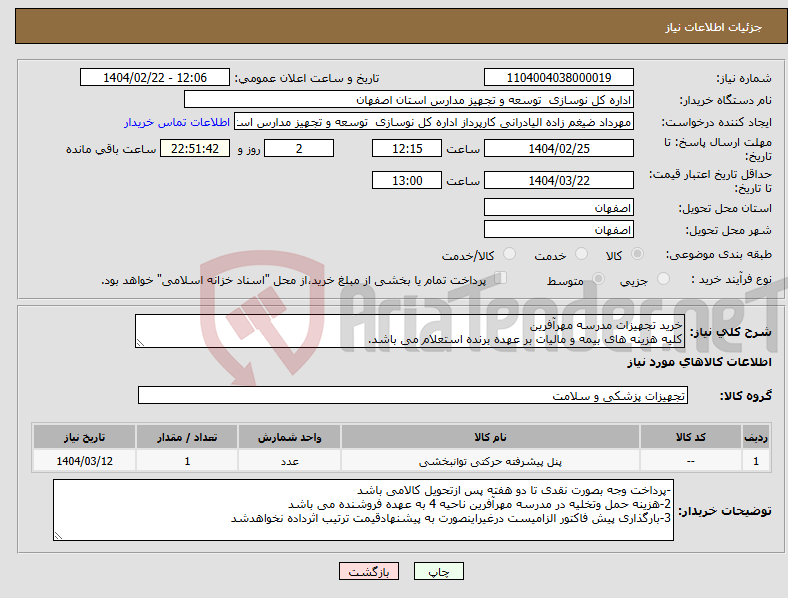Click the unit cell عدد

[289, 461]
